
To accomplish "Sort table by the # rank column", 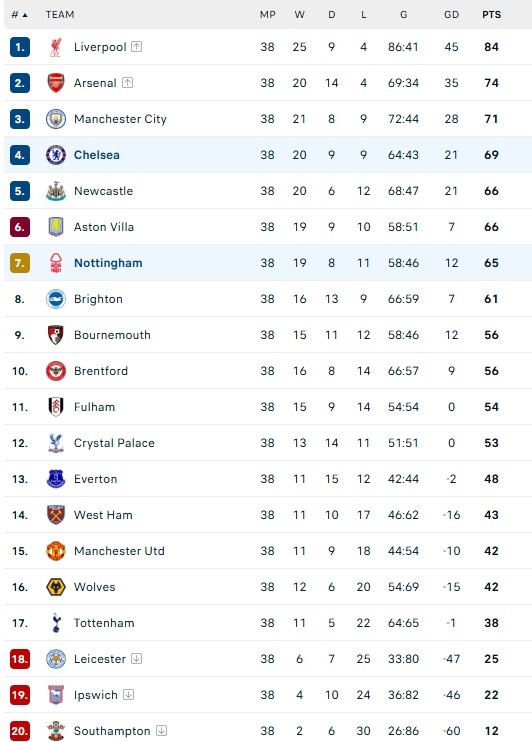I will pos(19,15).
